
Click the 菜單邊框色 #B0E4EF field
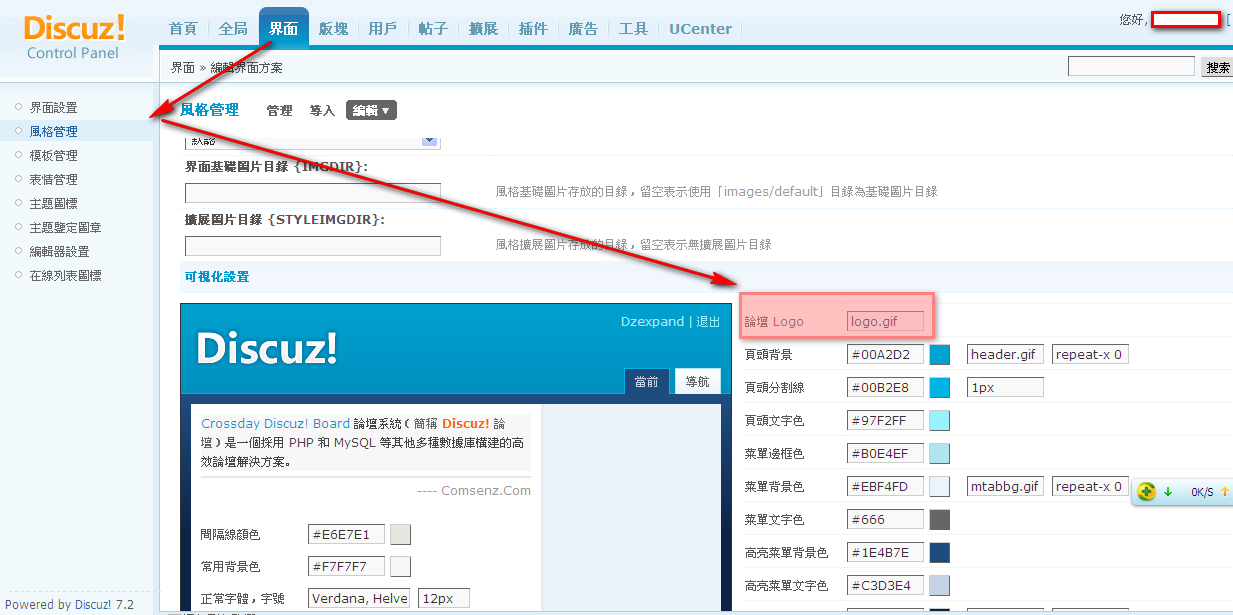pos(885,453)
